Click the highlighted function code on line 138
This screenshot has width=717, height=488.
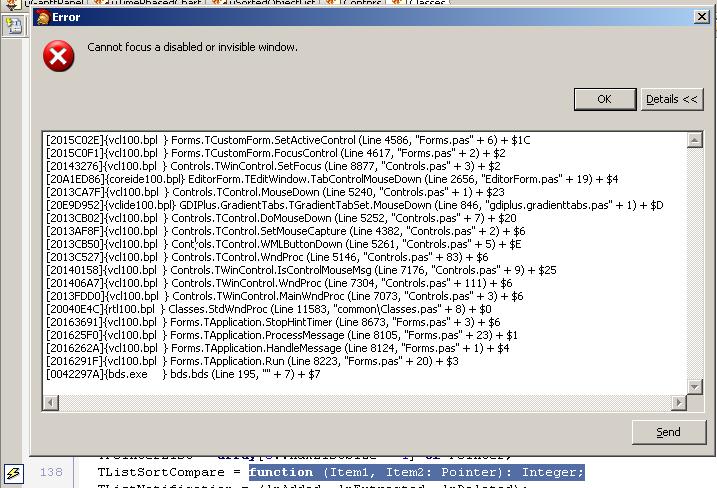coord(415,472)
